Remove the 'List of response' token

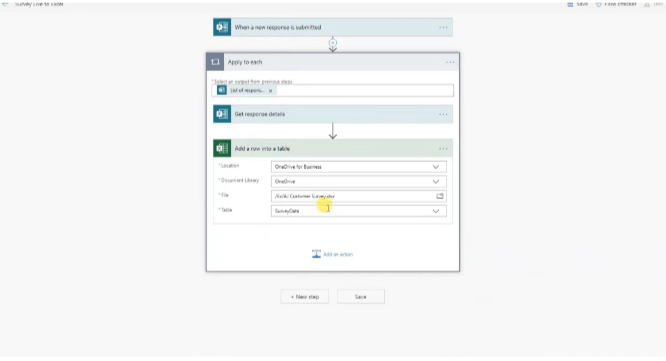coord(270,91)
